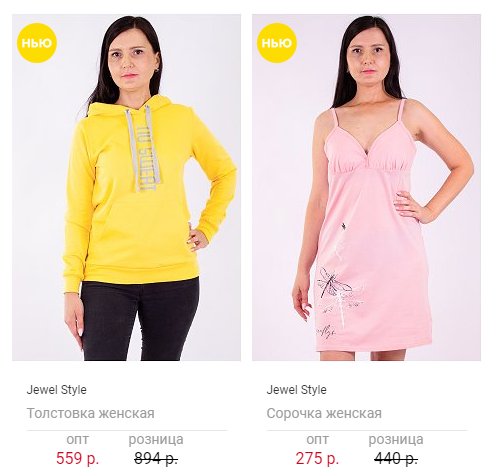
Task: Click the NO SWEAT print on hoodie
Action: [146, 158]
